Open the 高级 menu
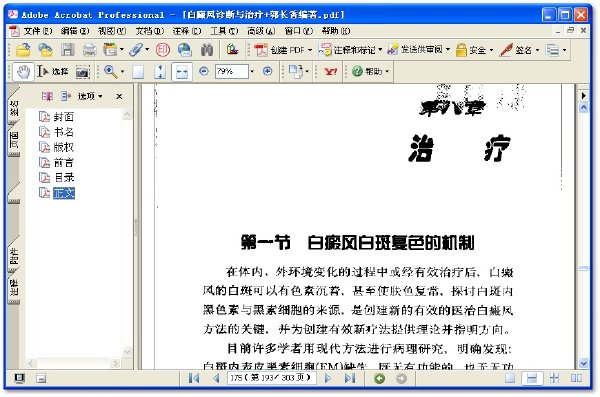The width and height of the screenshot is (600, 397). coord(261,31)
